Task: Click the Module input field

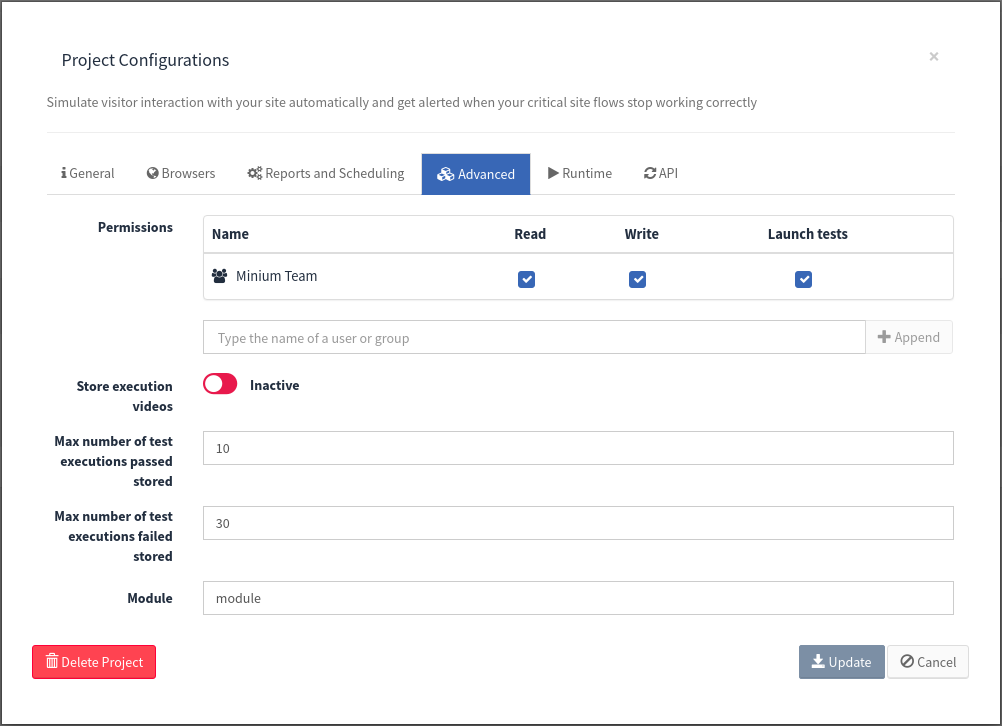Action: tap(578, 598)
